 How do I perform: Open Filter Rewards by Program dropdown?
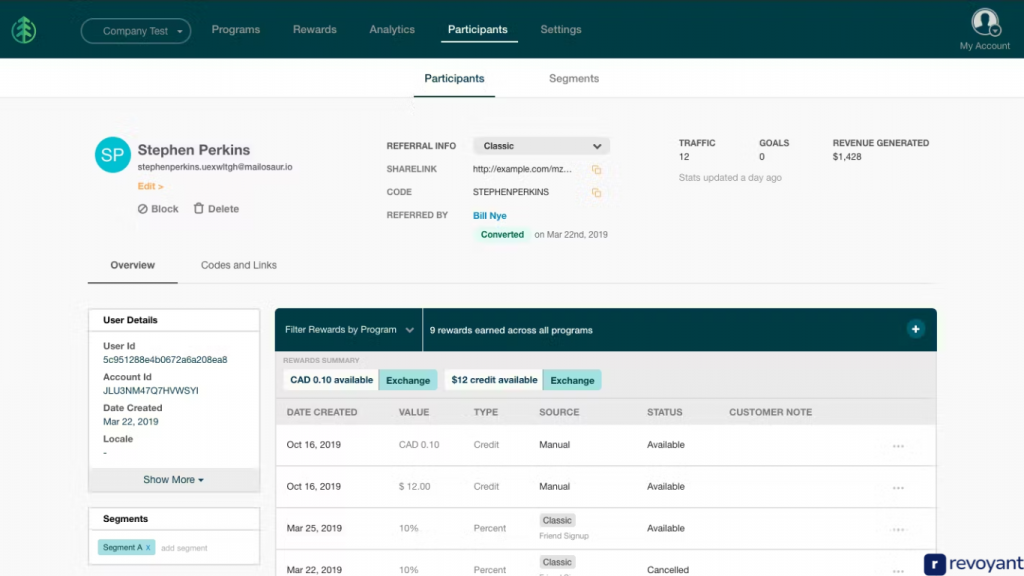(349, 330)
